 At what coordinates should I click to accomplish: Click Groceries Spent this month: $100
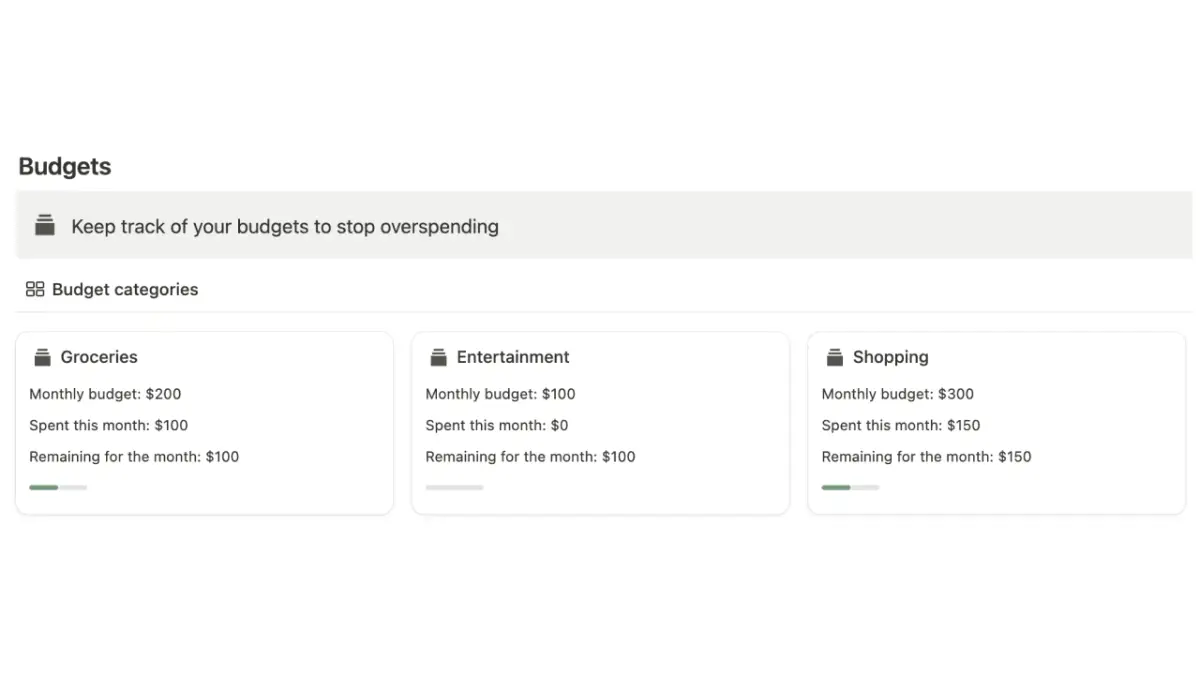pyautogui.click(x=108, y=425)
